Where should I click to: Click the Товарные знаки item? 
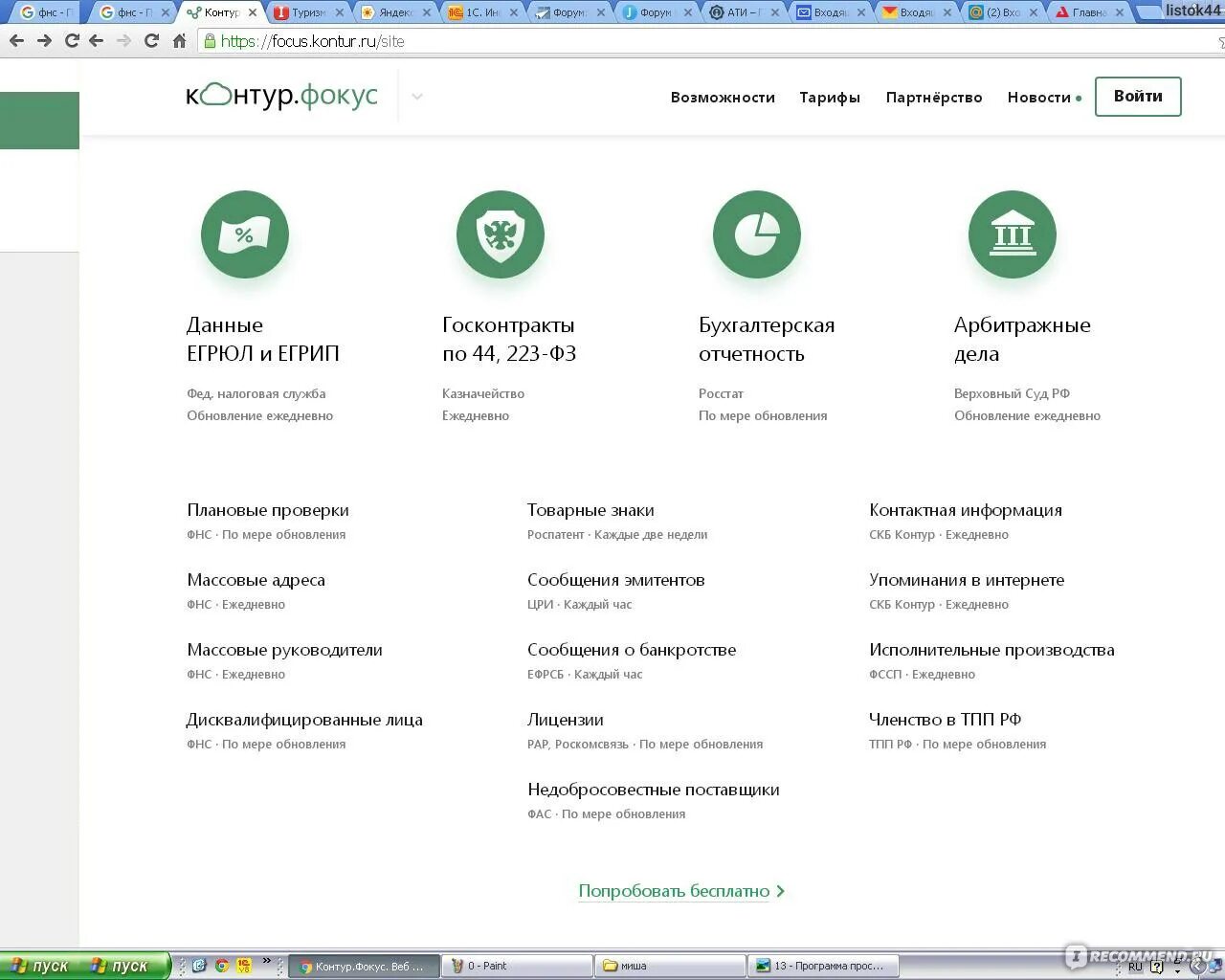[x=590, y=510]
